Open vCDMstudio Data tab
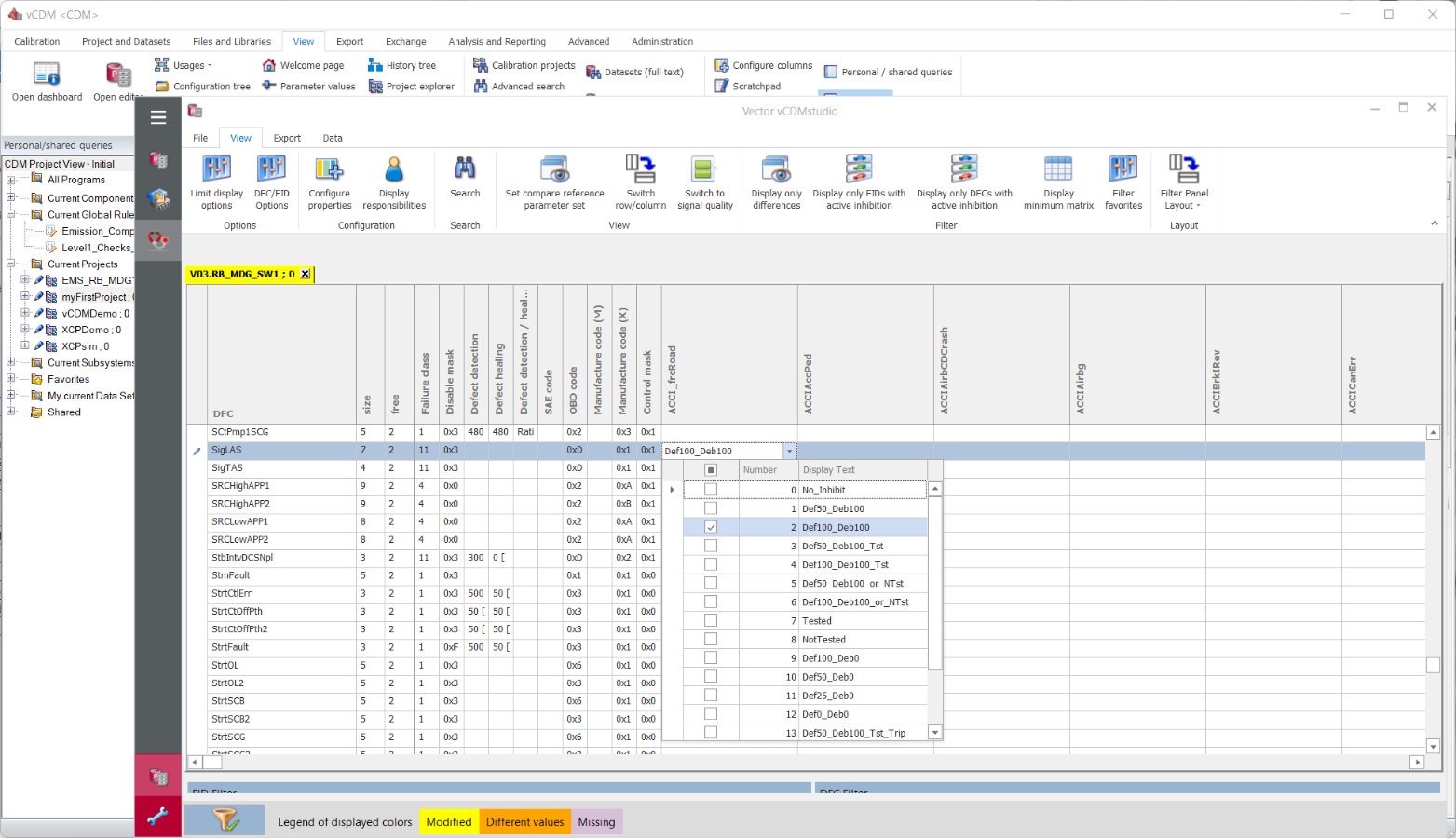The height and width of the screenshot is (838, 1456). (333, 138)
